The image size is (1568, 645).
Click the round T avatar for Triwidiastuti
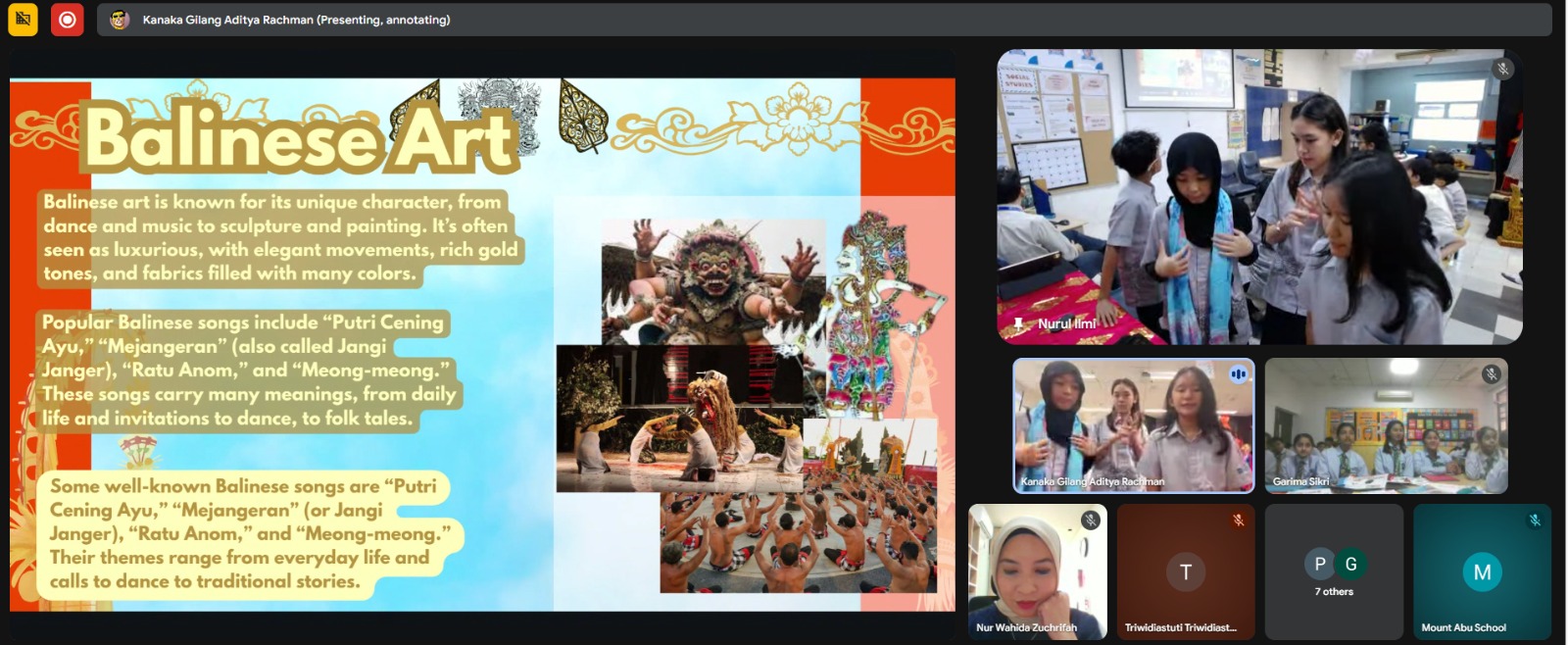[1185, 571]
